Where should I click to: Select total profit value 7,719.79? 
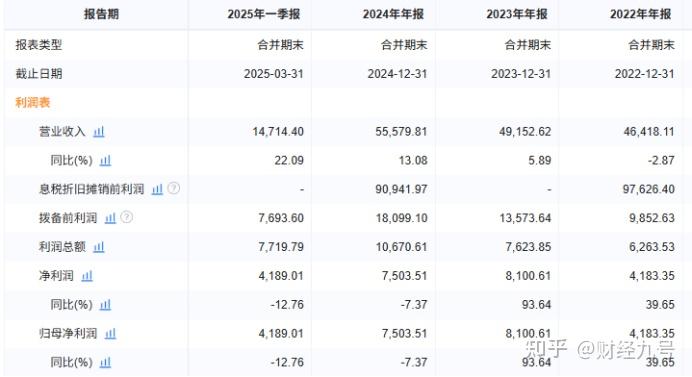coord(281,247)
